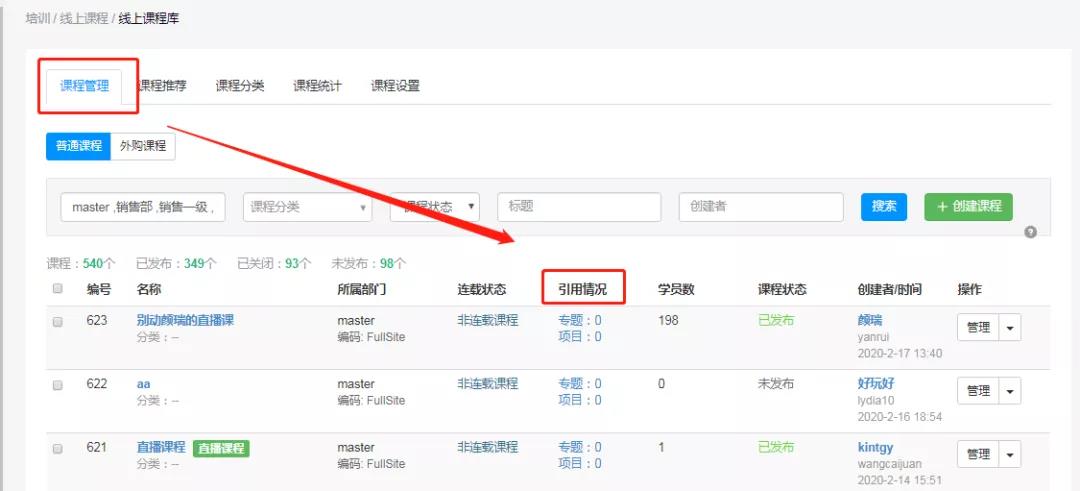1080x491 pixels.
Task: Click 项目 : 0 link for course 622
Action: pos(580,400)
